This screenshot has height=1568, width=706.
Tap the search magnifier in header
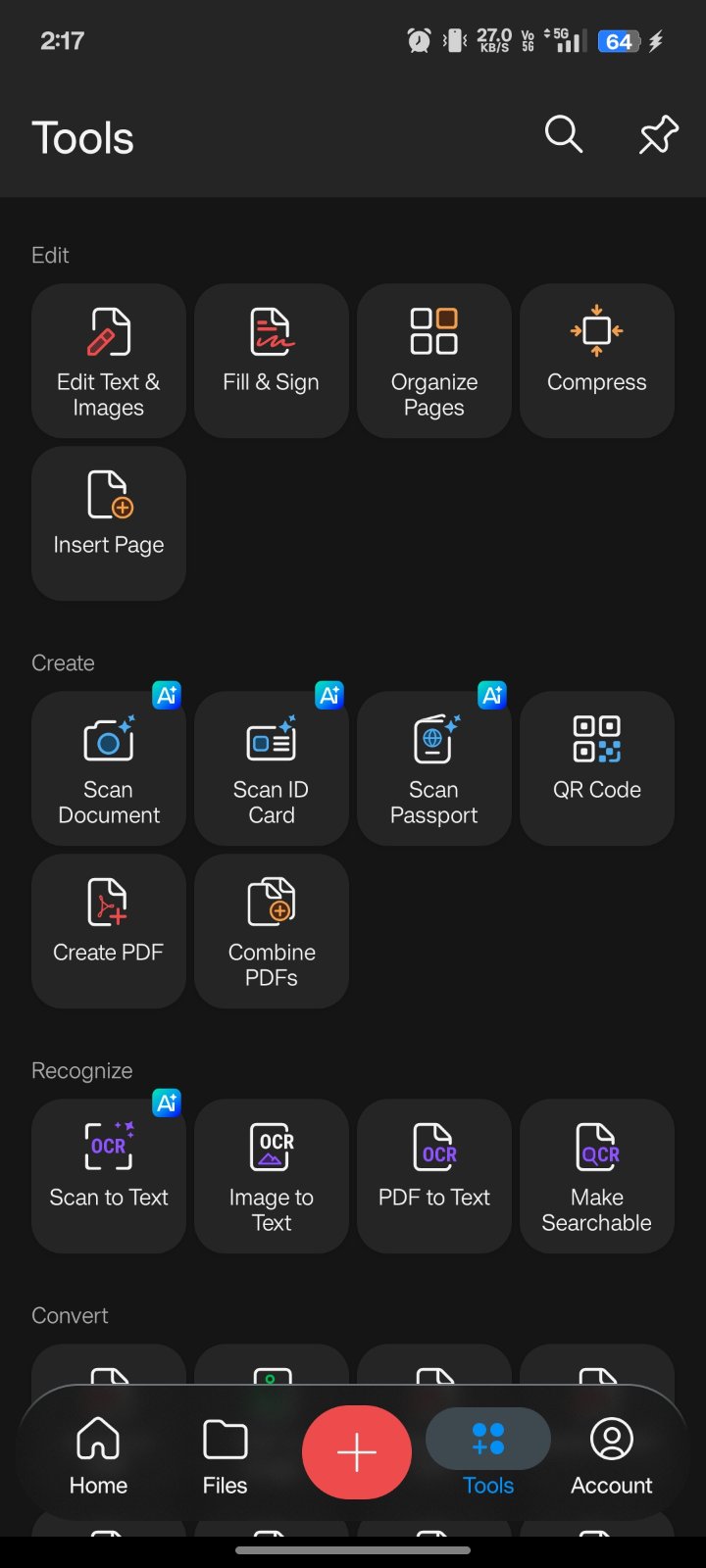[564, 135]
